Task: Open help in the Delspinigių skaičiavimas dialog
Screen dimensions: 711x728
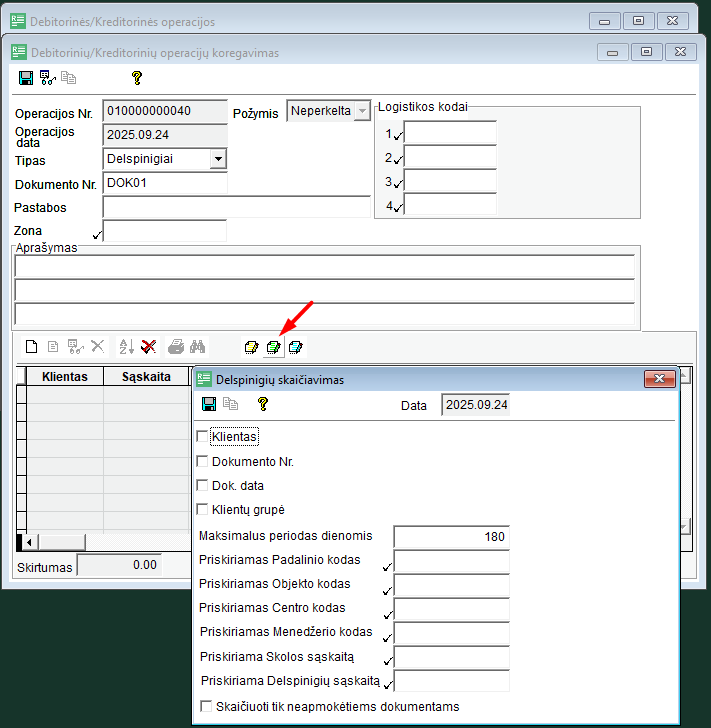Action: click(263, 404)
